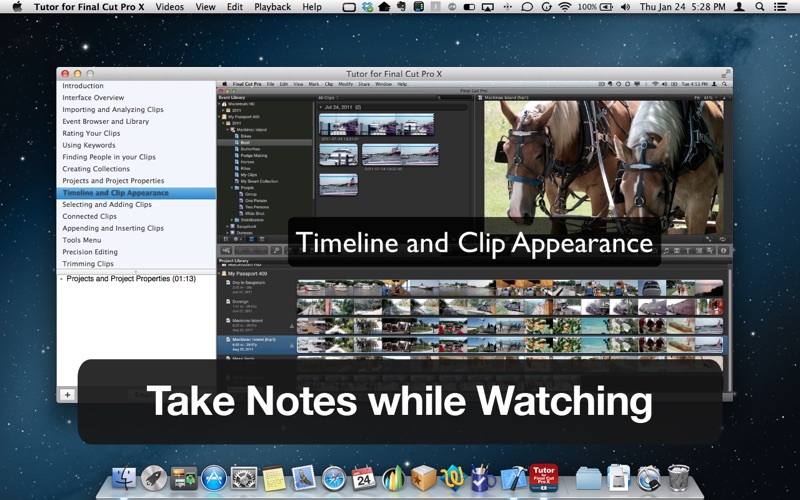Open the cardboard box star app in Dock
The height and width of the screenshot is (500, 800).
coord(423,479)
